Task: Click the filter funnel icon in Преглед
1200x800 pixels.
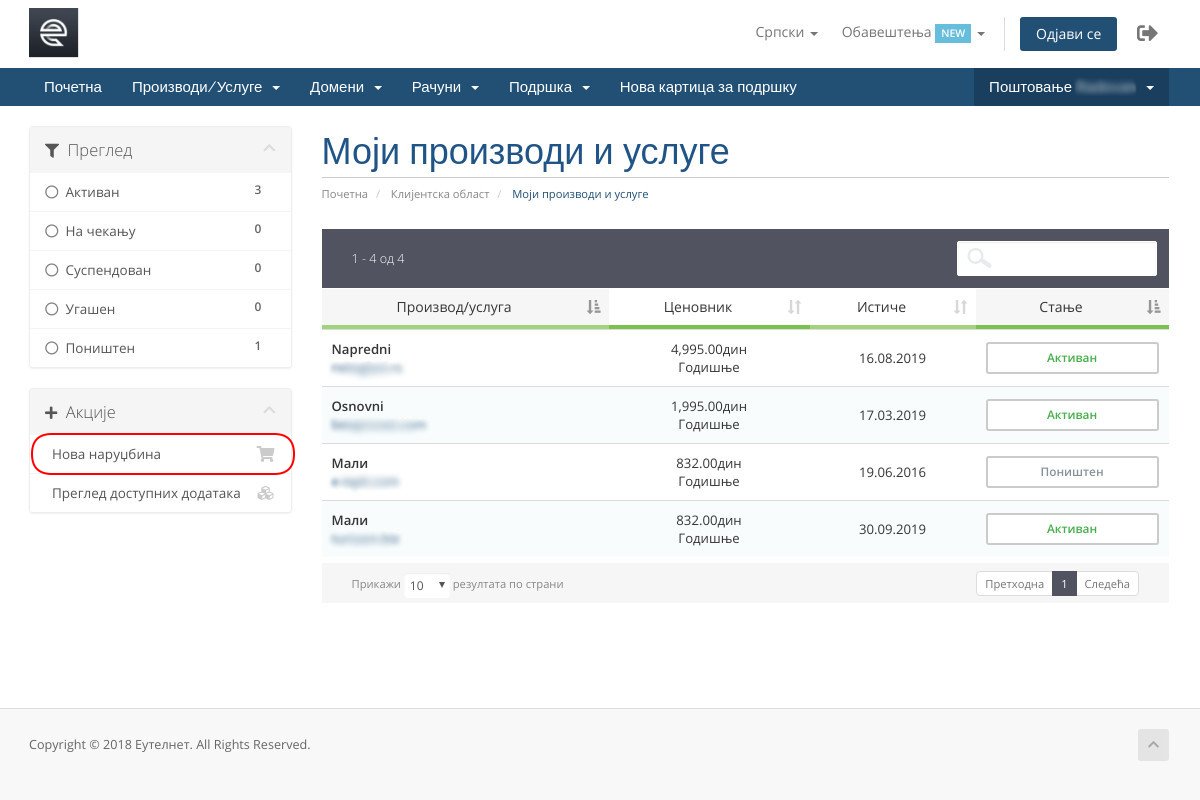Action: point(52,150)
